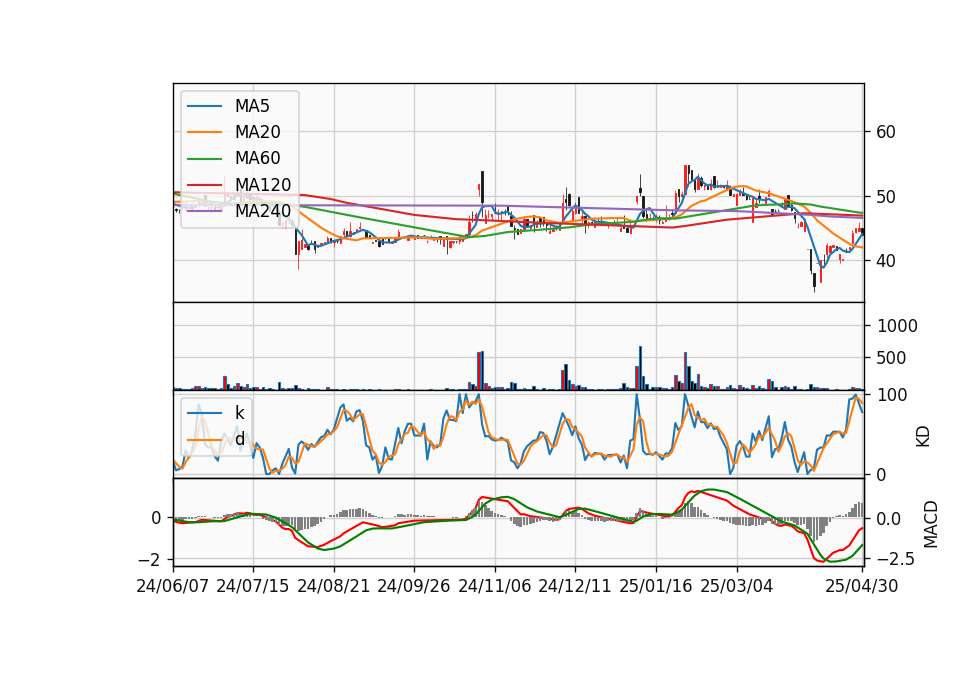Click the 24/11/06 date tick label
Viewport: 960px width, 690px height.
[x=495, y=586]
